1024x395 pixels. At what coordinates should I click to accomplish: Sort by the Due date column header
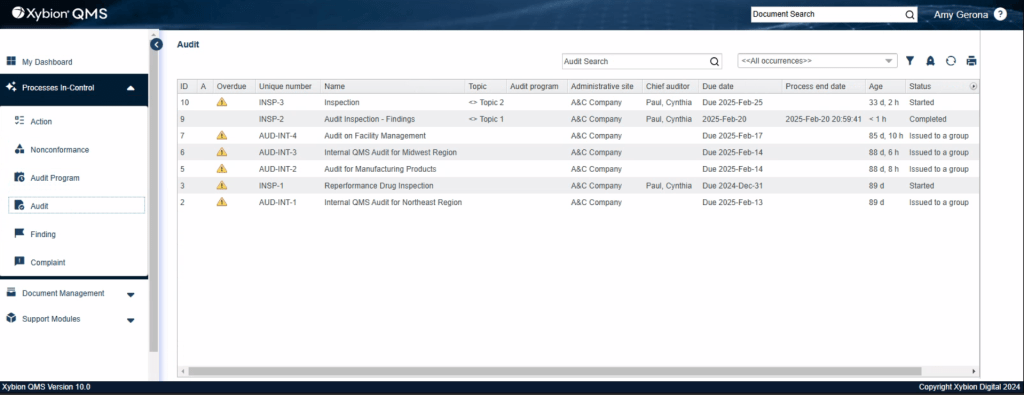[740, 86]
